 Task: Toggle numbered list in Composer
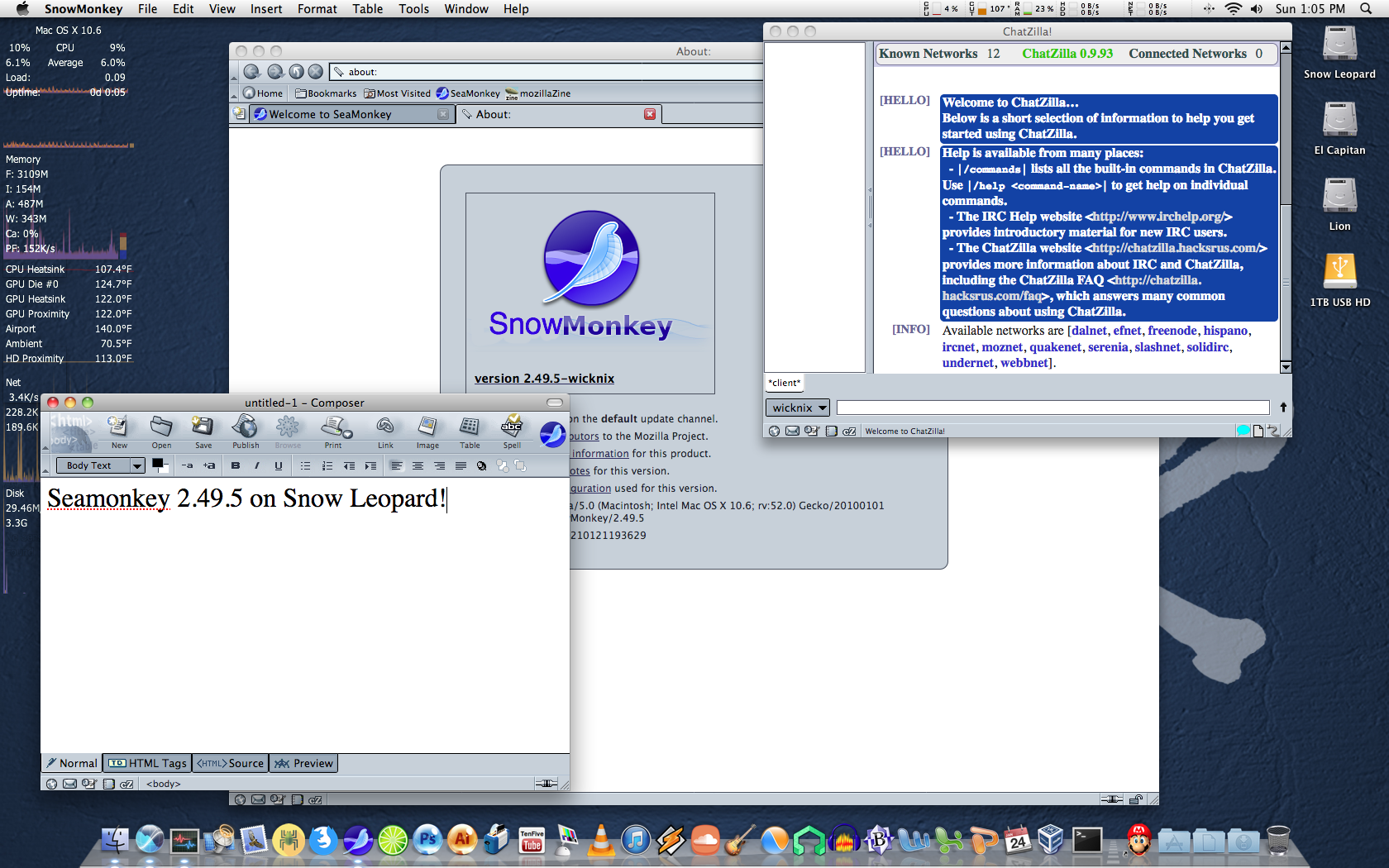point(327,465)
